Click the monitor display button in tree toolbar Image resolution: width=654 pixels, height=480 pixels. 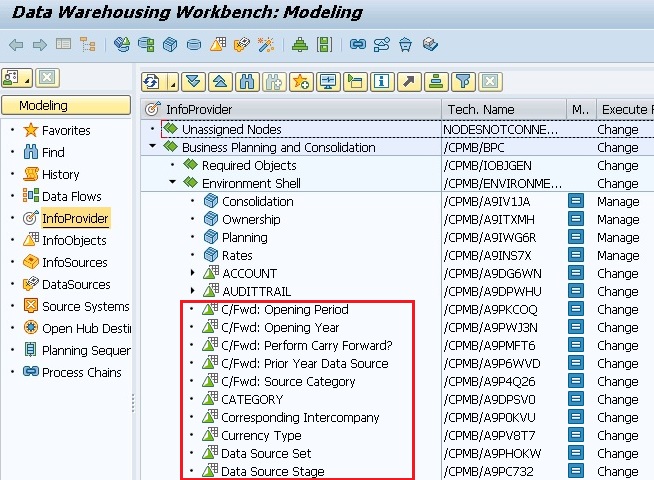click(x=328, y=82)
